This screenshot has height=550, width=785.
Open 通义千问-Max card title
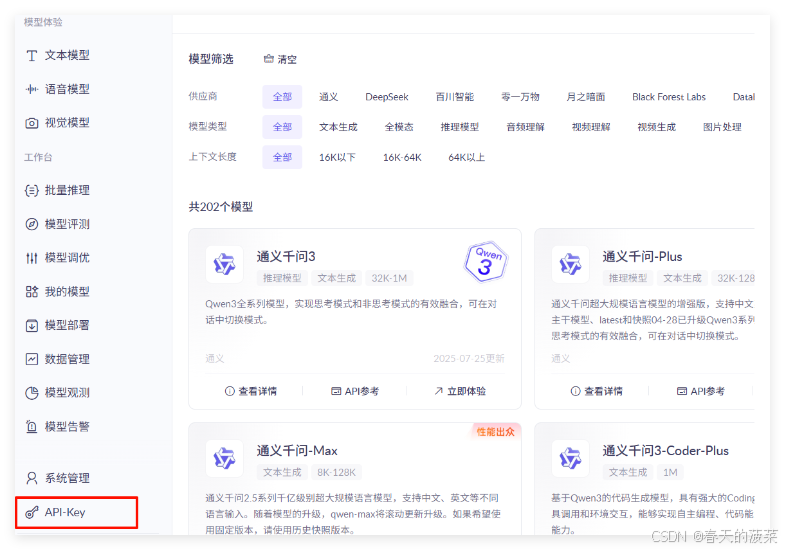tap(297, 451)
